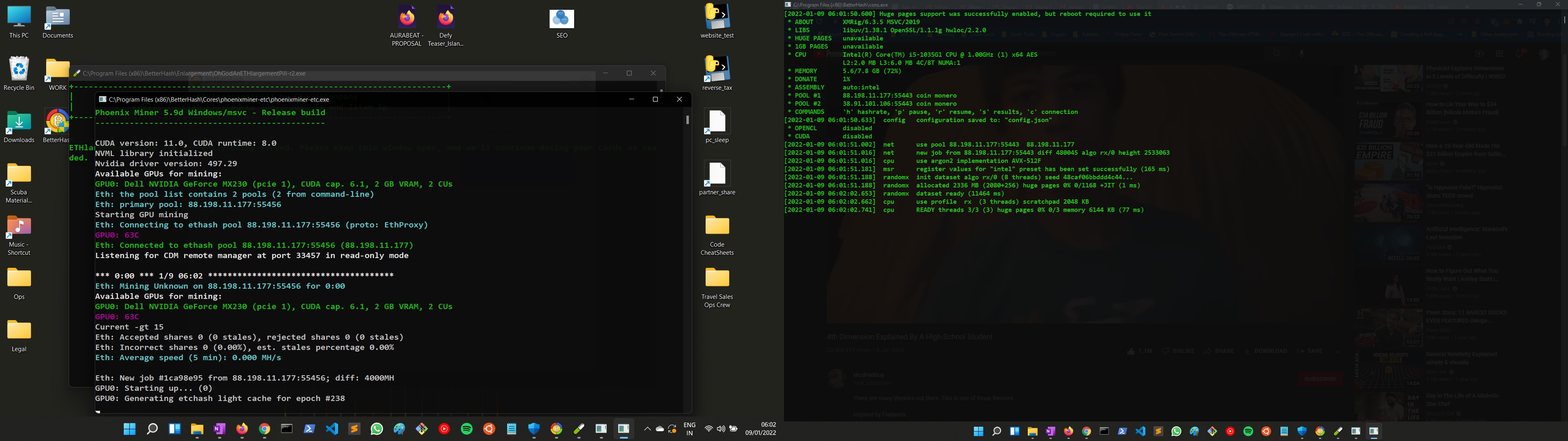Click the "POOL #2" line in conss.exe
This screenshot has width=1568, height=441.
pos(872,104)
